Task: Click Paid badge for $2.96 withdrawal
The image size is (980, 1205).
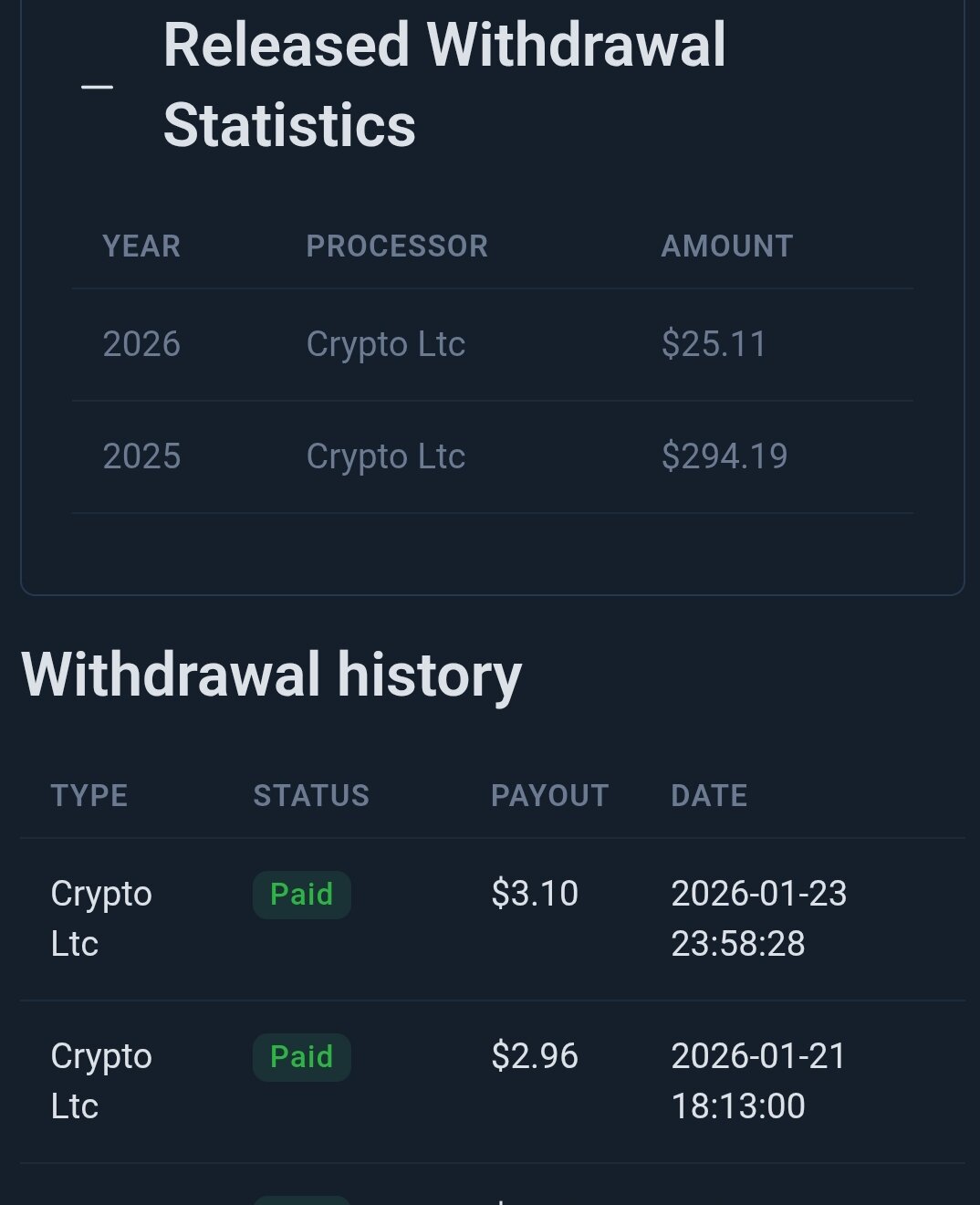Action: coord(301,1057)
